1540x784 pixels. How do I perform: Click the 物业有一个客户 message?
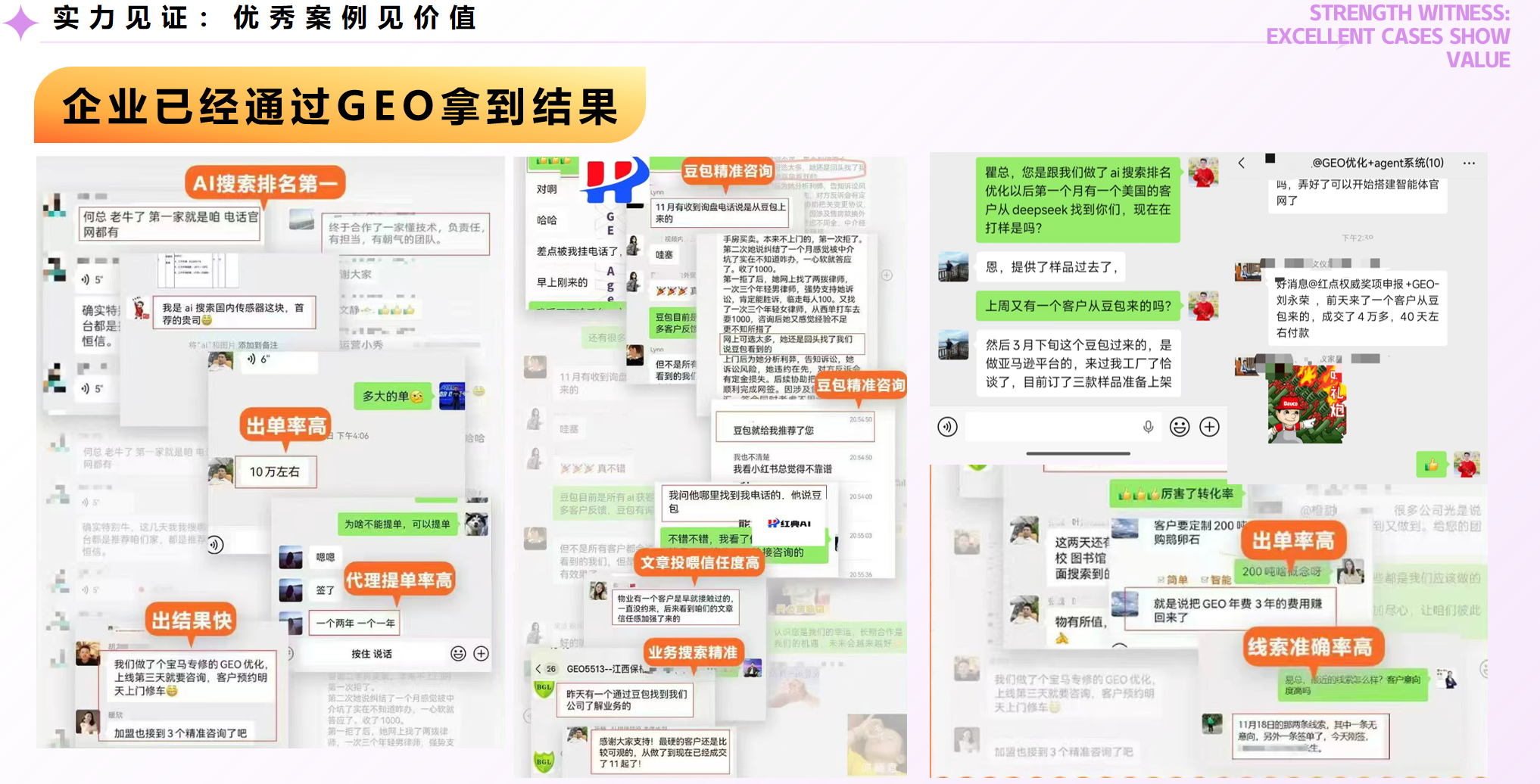(675, 608)
